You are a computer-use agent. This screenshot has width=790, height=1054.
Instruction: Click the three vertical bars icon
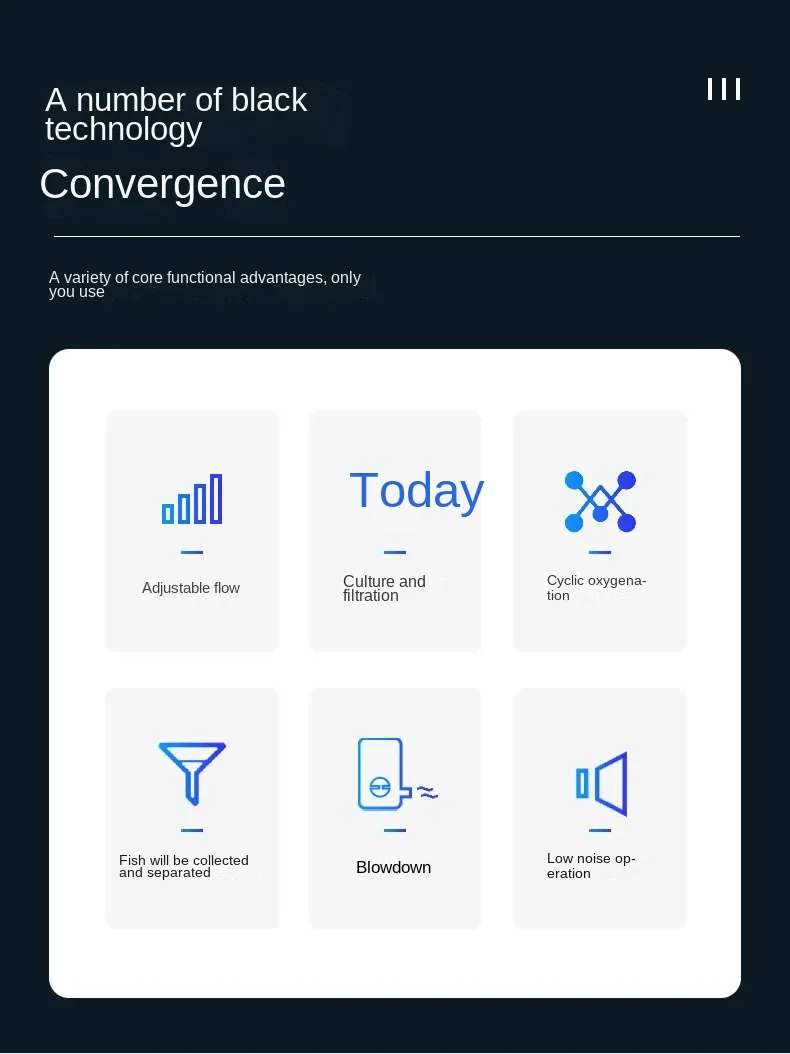point(723,90)
